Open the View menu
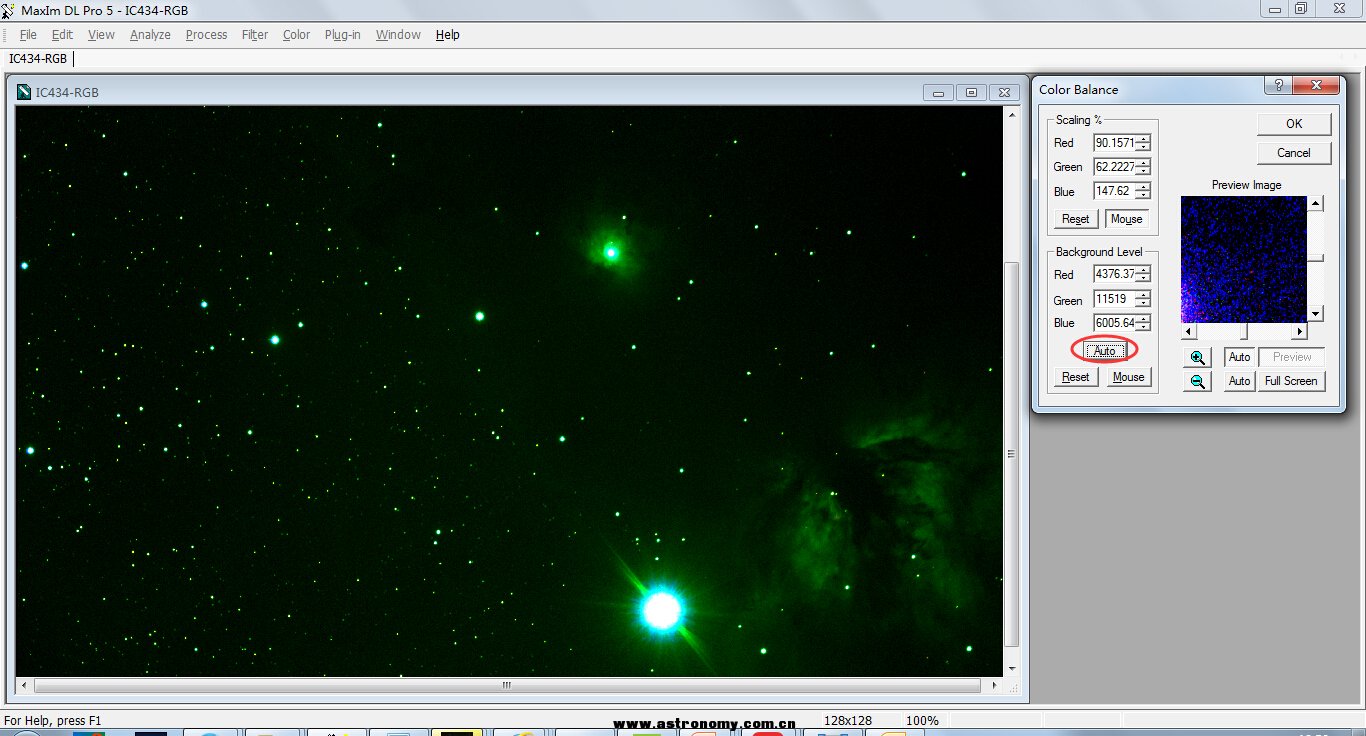The width and height of the screenshot is (1366, 736). tap(101, 34)
